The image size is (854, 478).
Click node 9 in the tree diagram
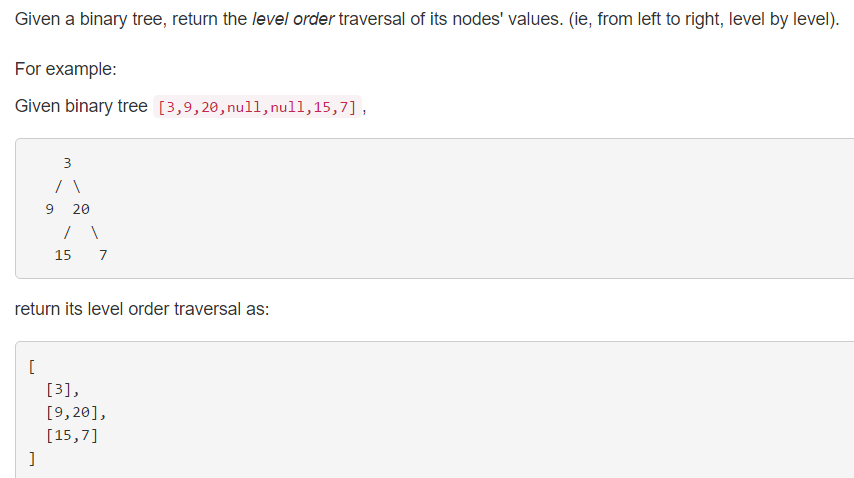50,209
